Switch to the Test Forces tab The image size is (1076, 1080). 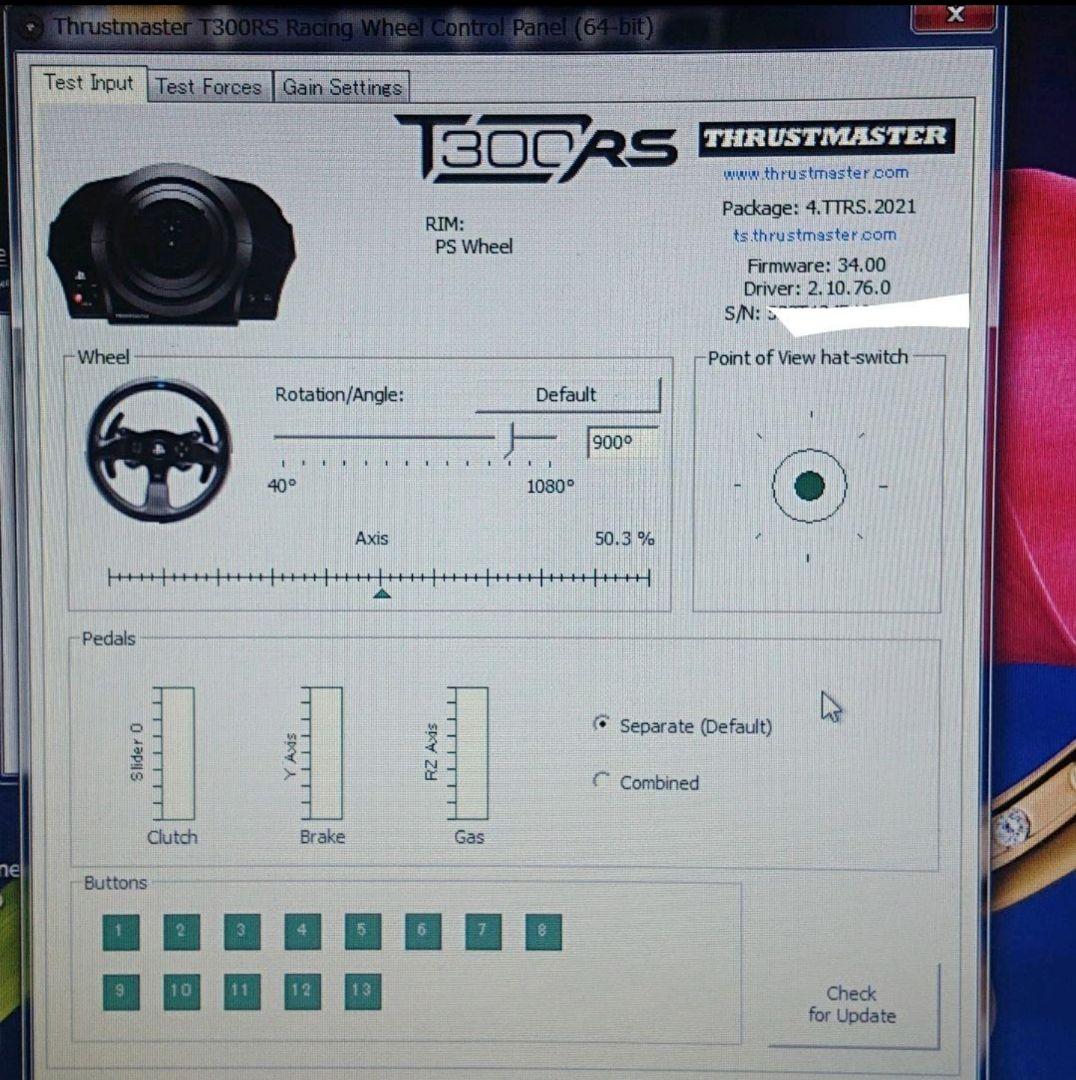[x=209, y=86]
